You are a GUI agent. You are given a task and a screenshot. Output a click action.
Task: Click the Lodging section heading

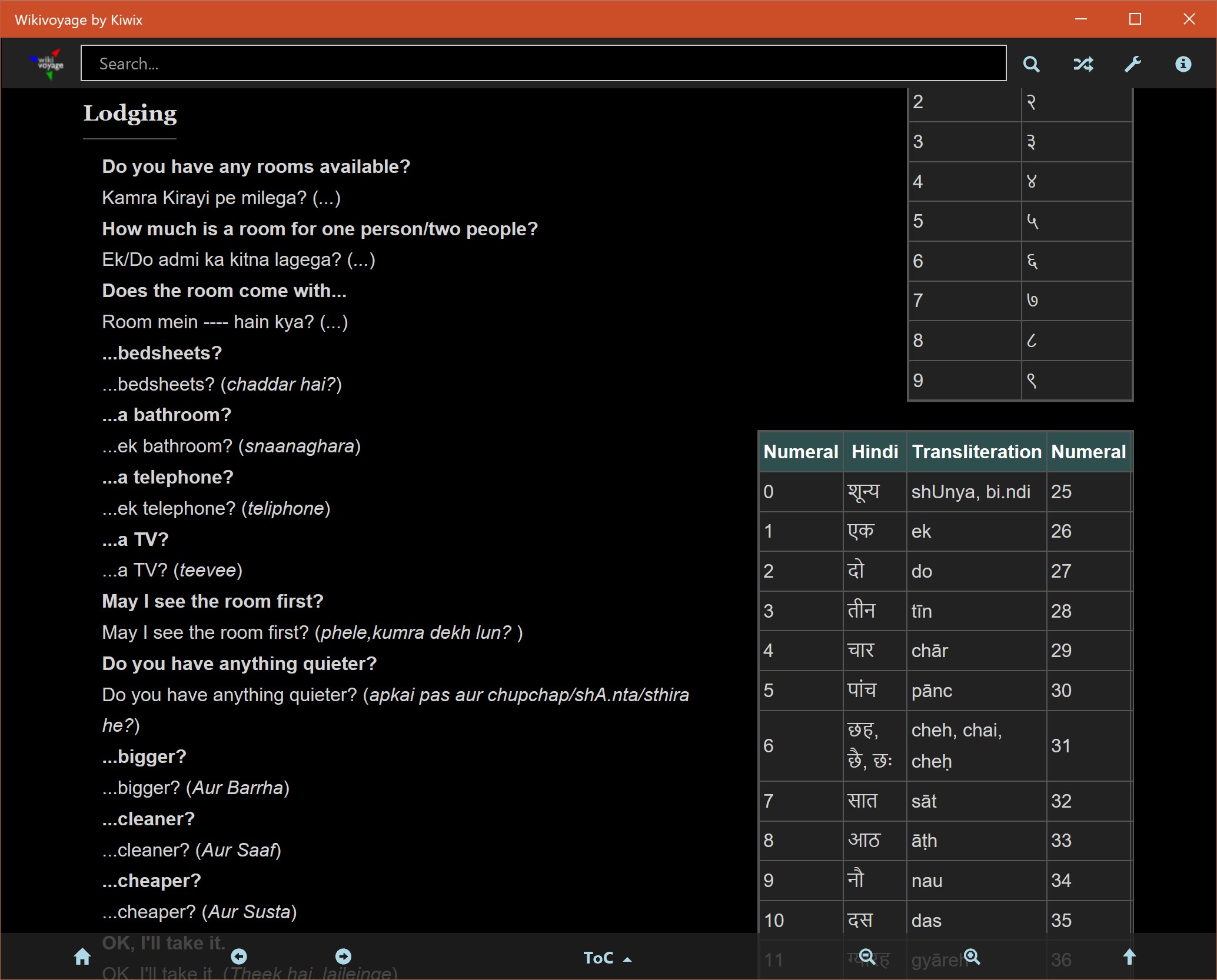(130, 113)
